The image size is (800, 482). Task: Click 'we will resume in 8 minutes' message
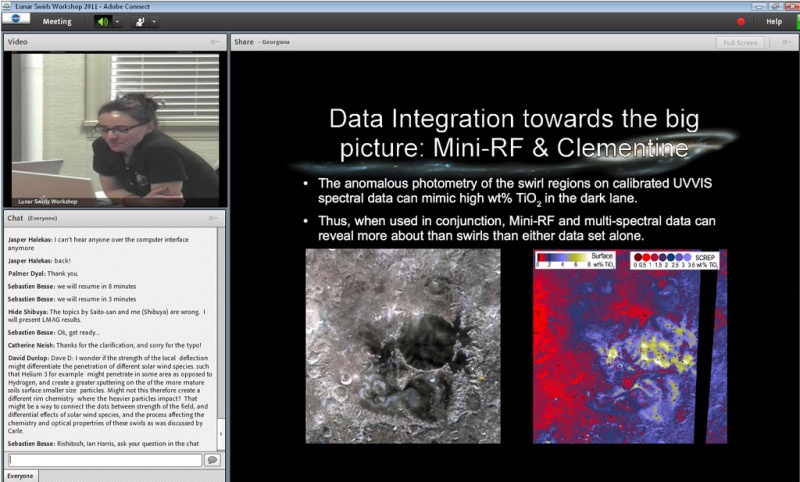coord(72,286)
